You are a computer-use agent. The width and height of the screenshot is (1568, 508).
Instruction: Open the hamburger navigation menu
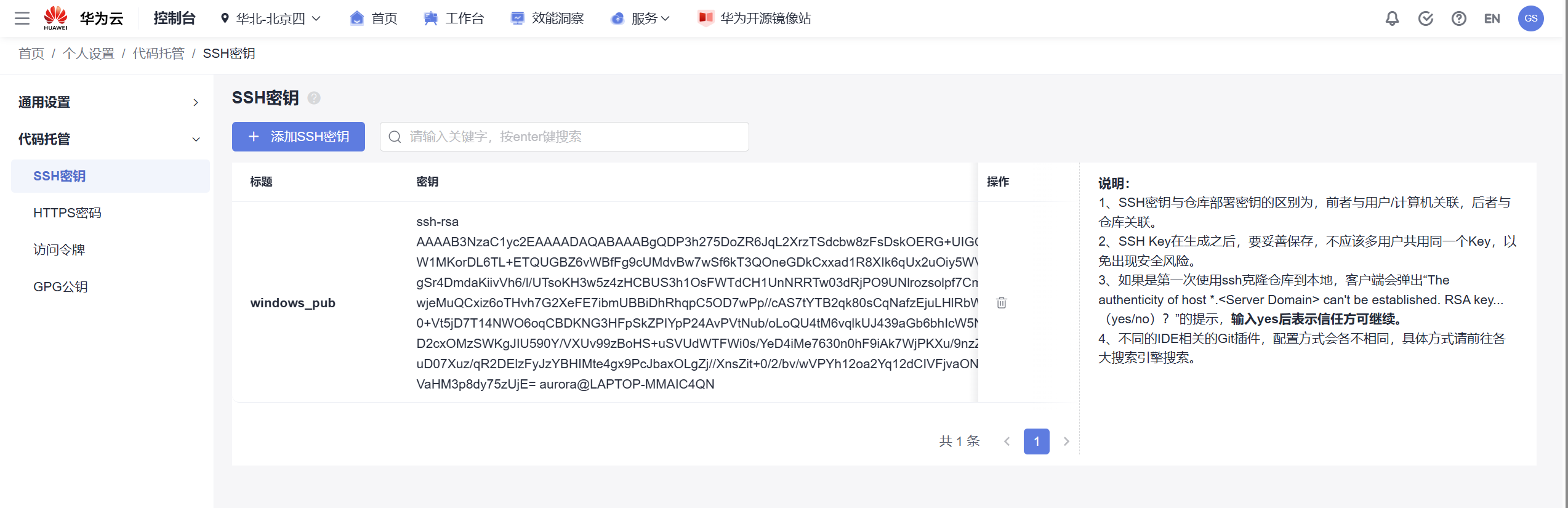(22, 18)
